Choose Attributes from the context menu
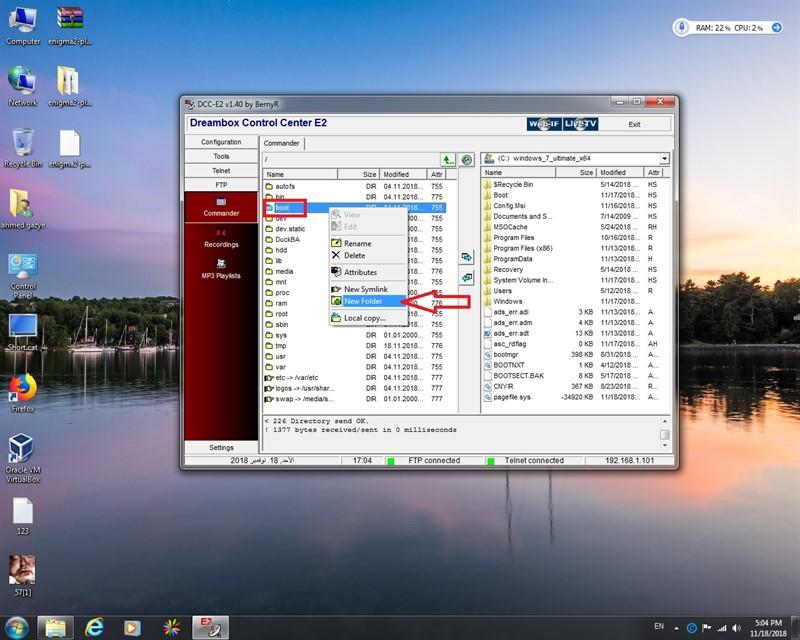Viewport: 800px width, 640px height. click(x=368, y=273)
